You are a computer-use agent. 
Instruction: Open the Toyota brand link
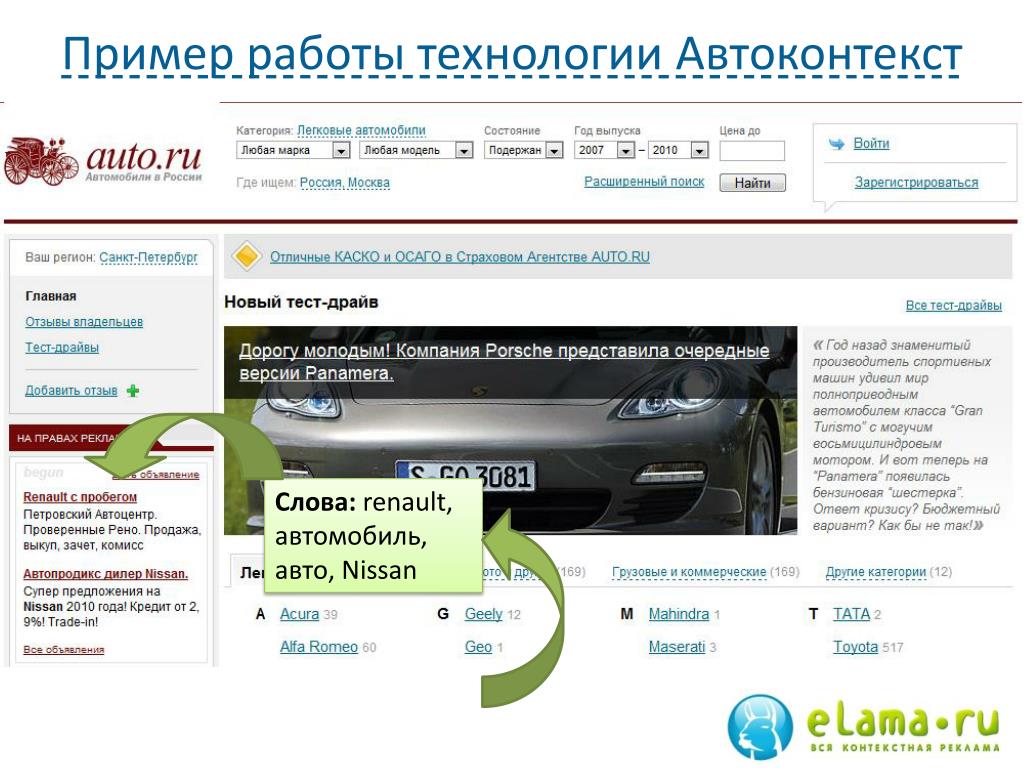(x=856, y=647)
